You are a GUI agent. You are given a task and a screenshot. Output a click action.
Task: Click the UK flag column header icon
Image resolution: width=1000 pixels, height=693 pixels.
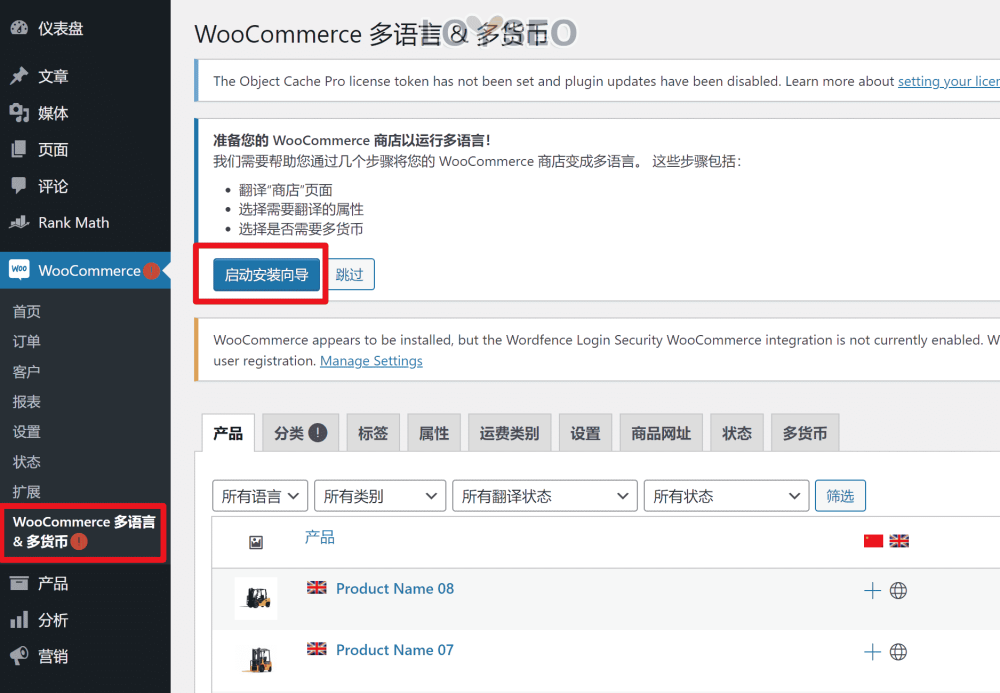(899, 541)
